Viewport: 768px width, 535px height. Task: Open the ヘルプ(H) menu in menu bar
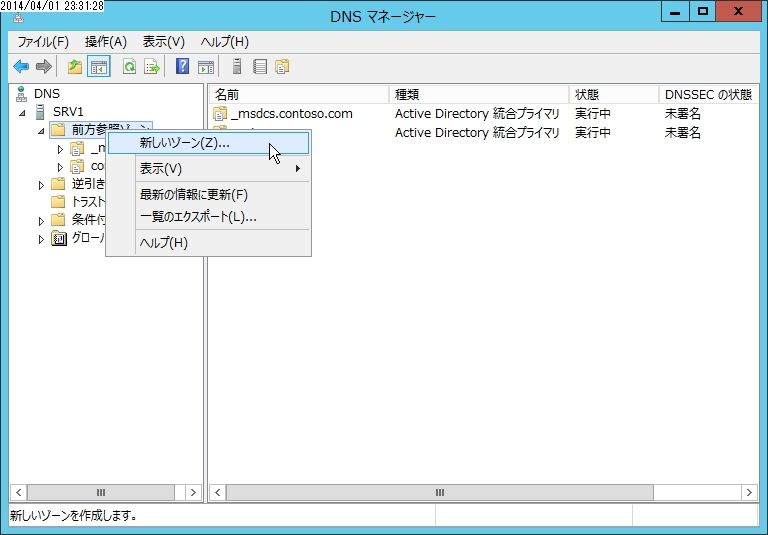tap(224, 42)
